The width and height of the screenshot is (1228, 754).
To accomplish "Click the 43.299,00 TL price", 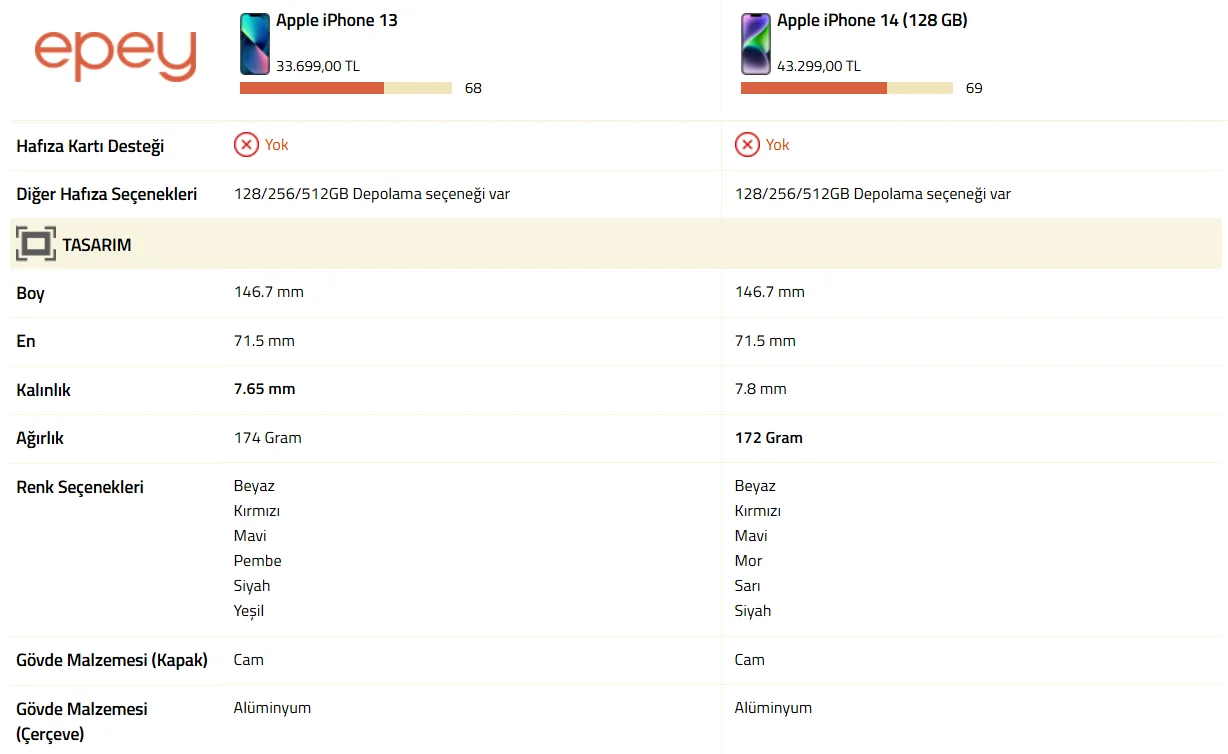I will click(x=819, y=66).
